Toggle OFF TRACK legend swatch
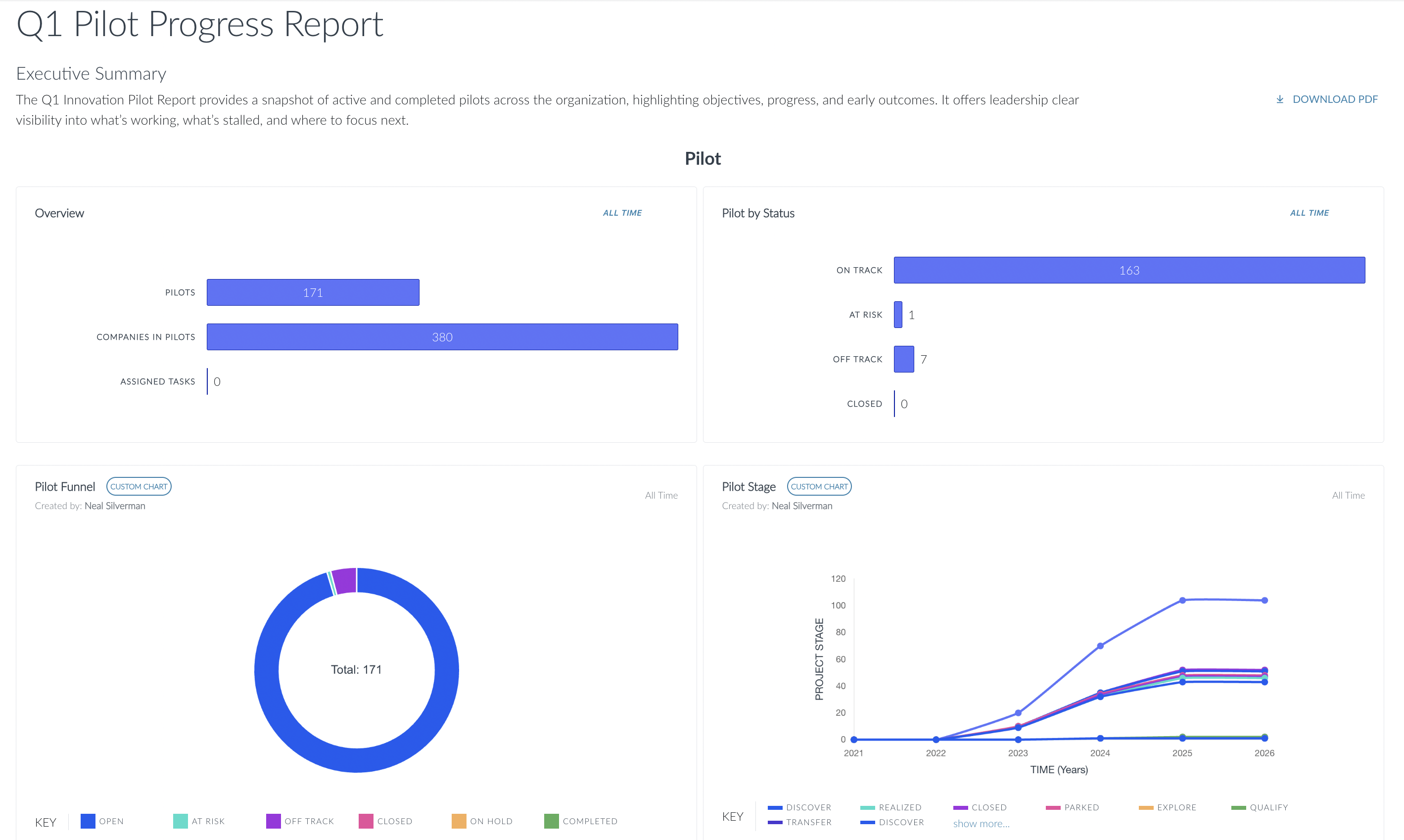 click(274, 821)
